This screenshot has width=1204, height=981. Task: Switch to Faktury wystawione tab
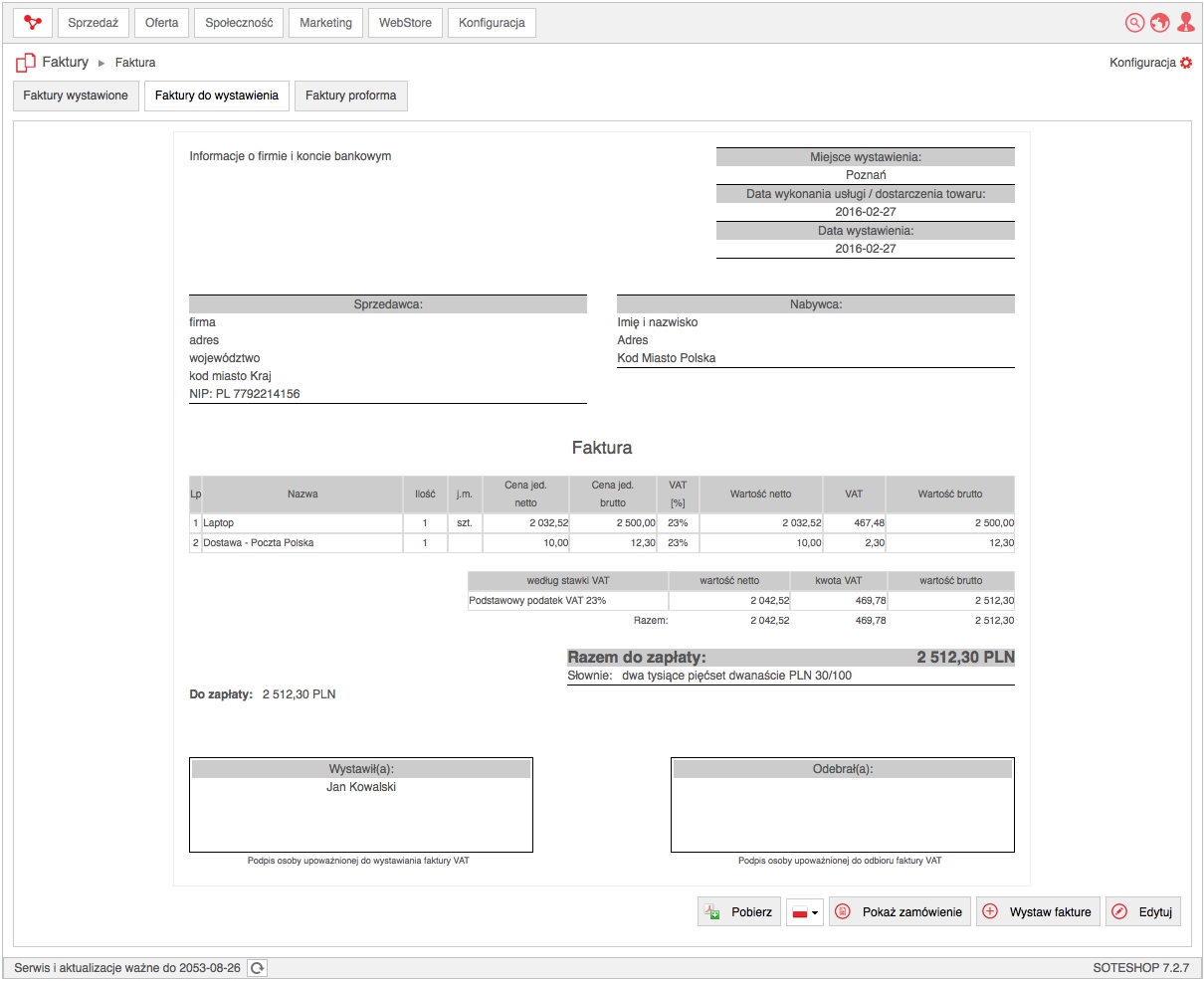[x=76, y=96]
